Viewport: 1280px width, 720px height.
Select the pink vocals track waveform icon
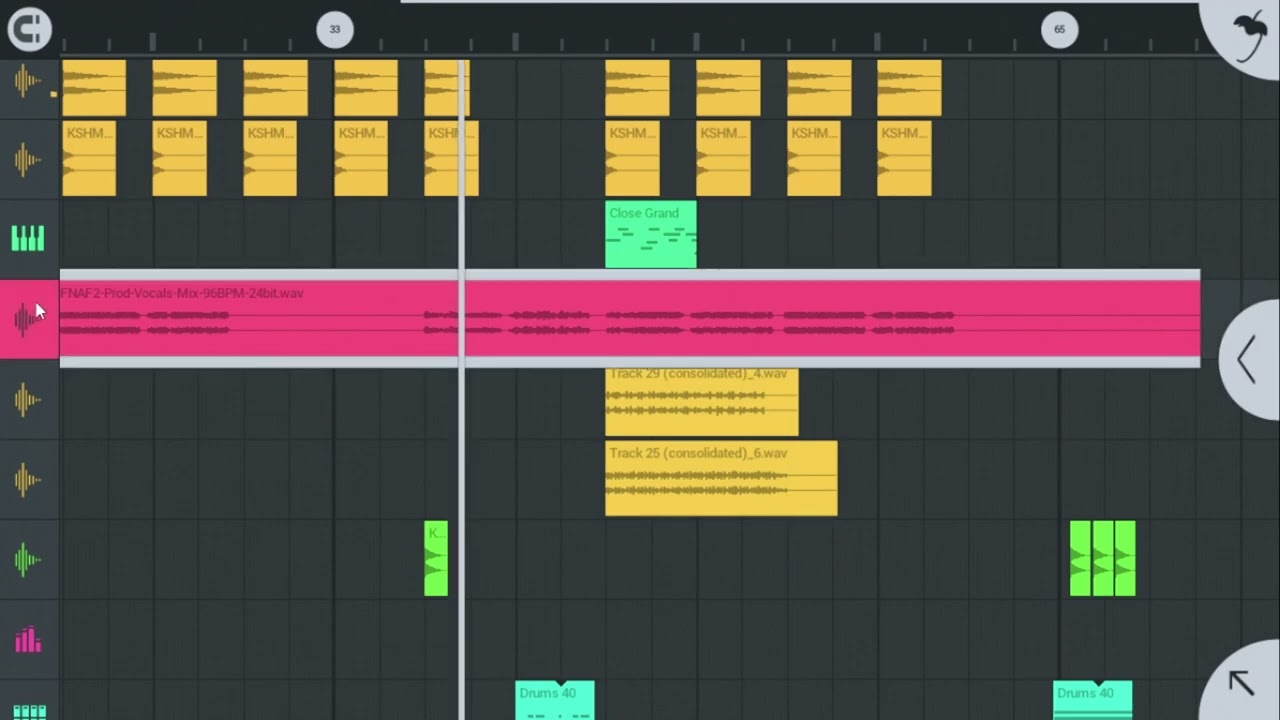28,319
